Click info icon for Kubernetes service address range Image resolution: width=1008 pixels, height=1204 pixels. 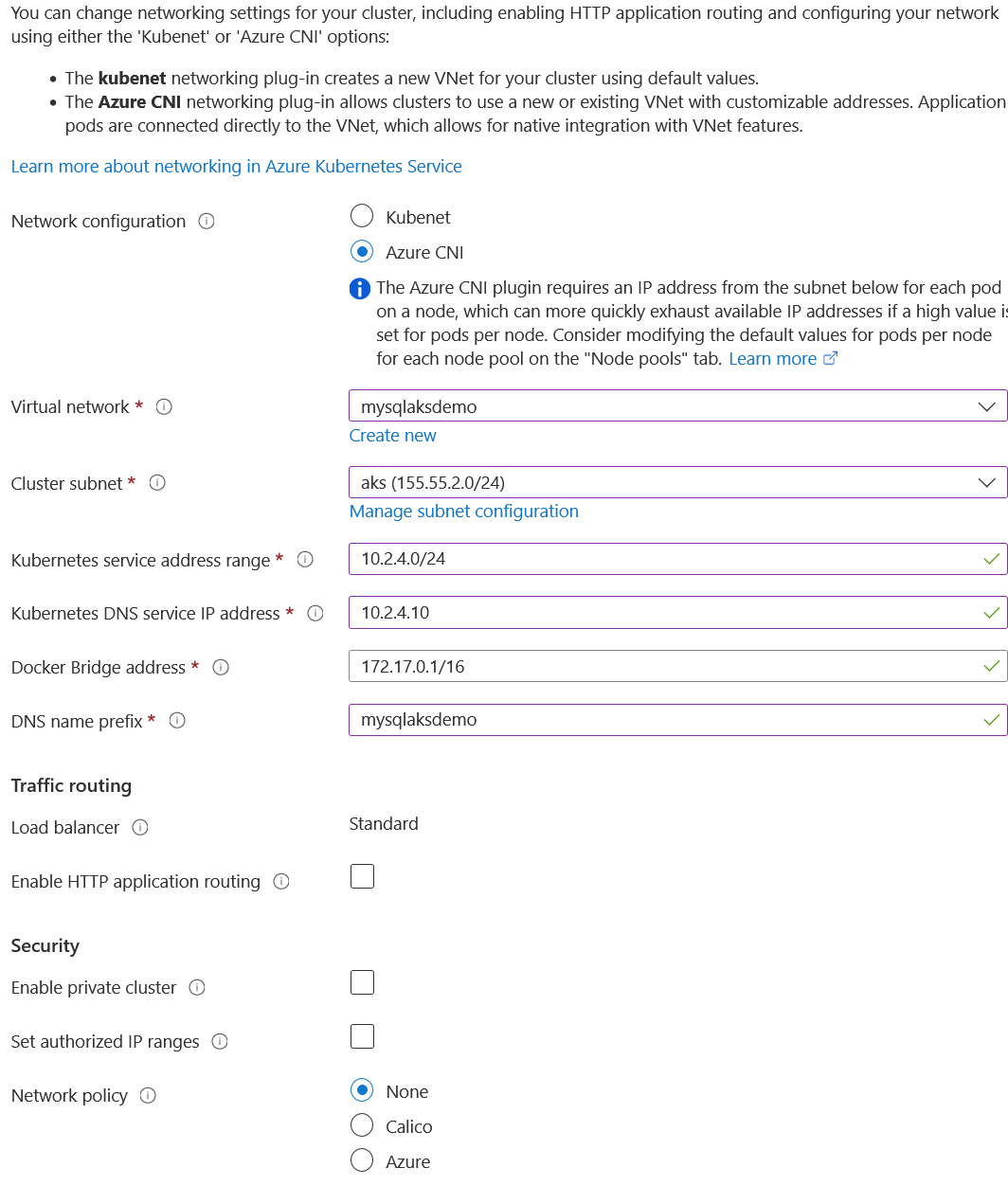click(305, 560)
